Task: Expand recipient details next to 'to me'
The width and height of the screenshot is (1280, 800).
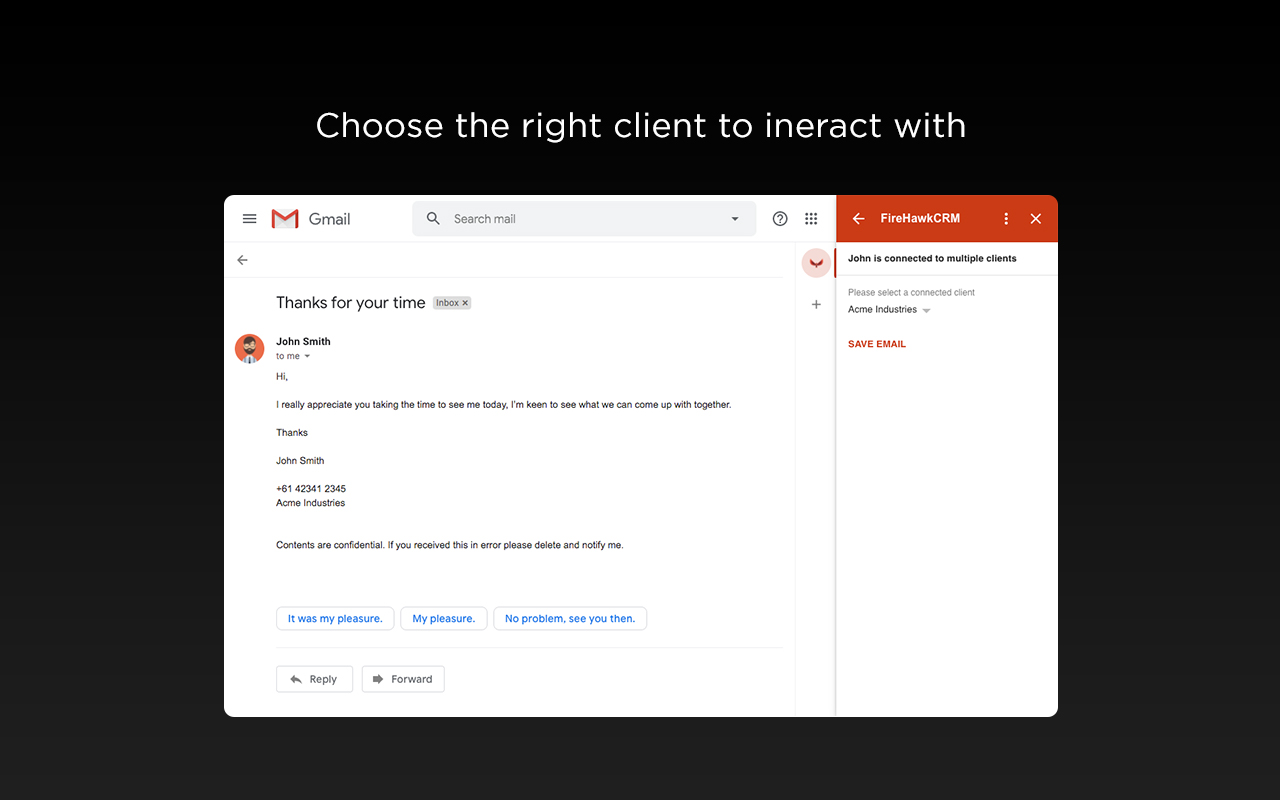Action: [307, 356]
